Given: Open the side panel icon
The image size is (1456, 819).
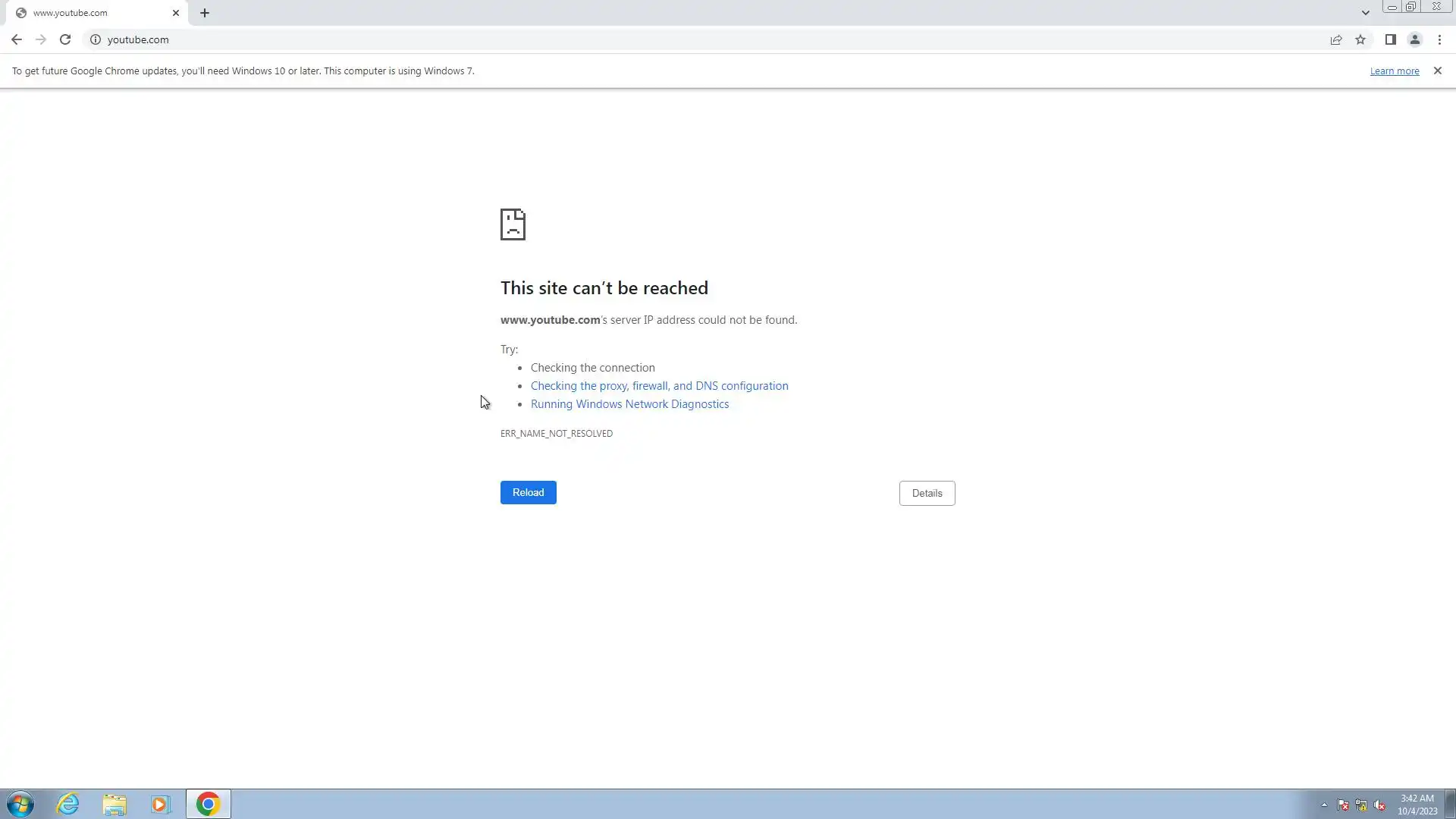Looking at the screenshot, I should point(1390,39).
